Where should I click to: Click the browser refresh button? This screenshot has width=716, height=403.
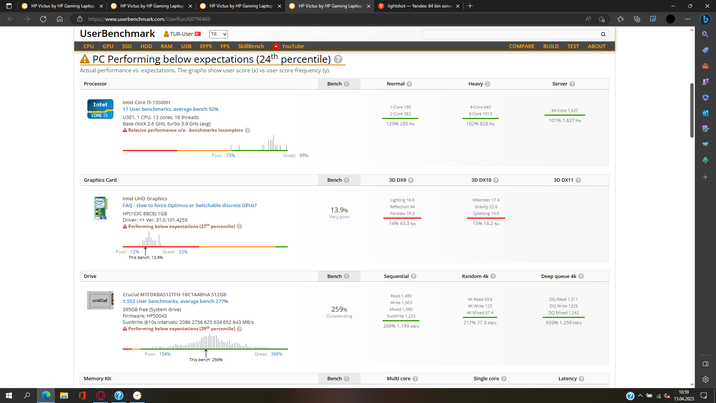point(43,19)
